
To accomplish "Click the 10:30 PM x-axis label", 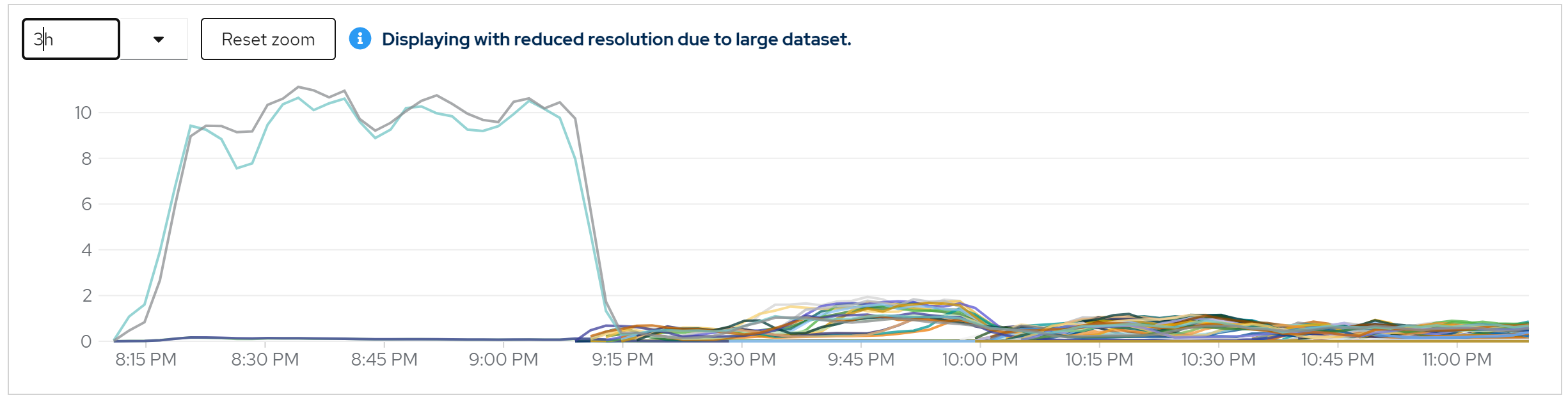I will (x=1218, y=360).
